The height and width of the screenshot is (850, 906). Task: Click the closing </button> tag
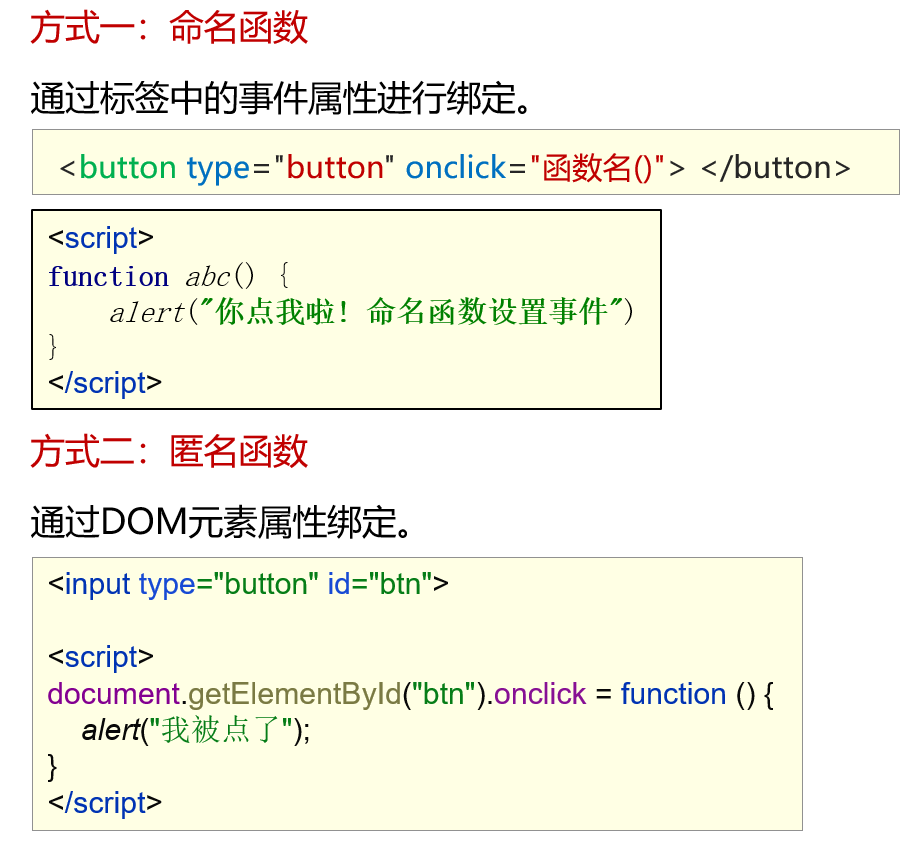click(775, 168)
